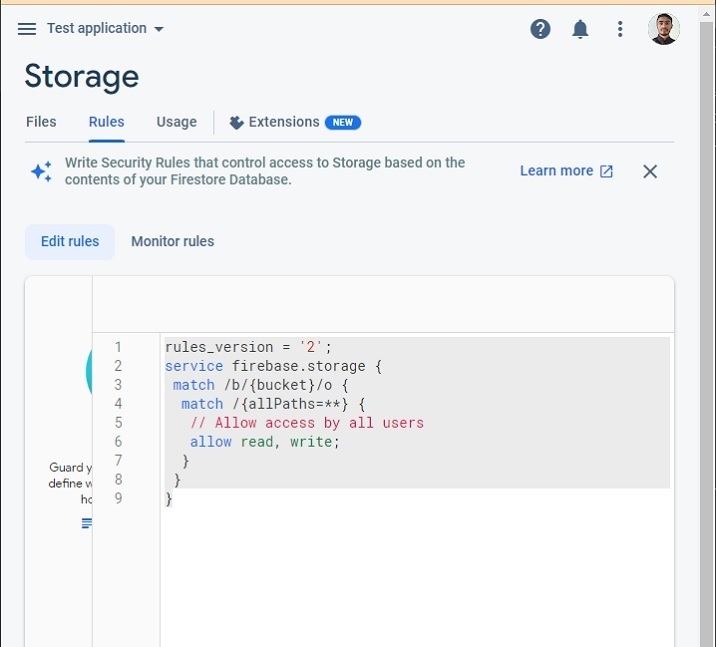Open the Usage tab
716x647 pixels.
click(x=176, y=122)
